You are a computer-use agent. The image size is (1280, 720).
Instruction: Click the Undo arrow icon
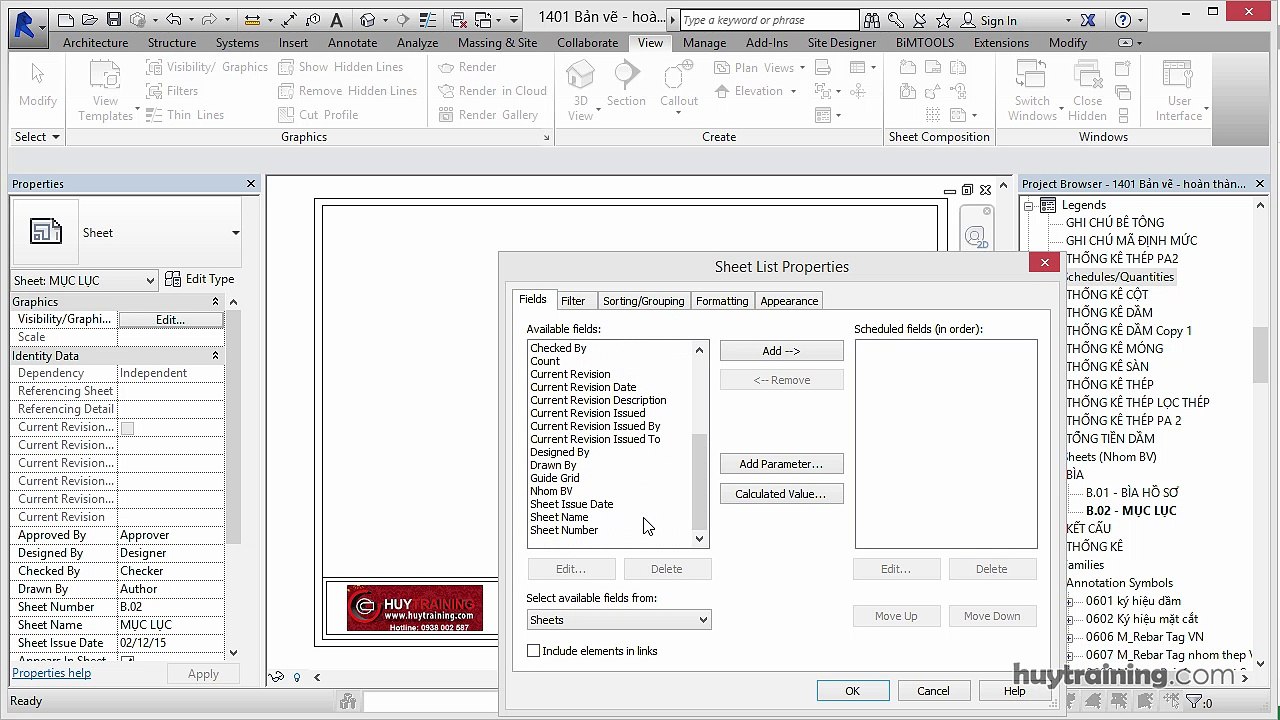173,20
